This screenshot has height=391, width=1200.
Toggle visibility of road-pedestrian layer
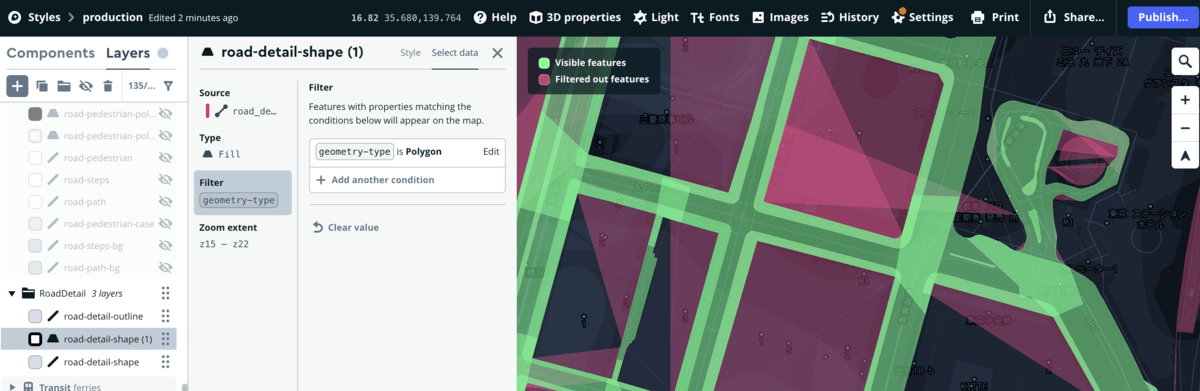click(x=165, y=158)
